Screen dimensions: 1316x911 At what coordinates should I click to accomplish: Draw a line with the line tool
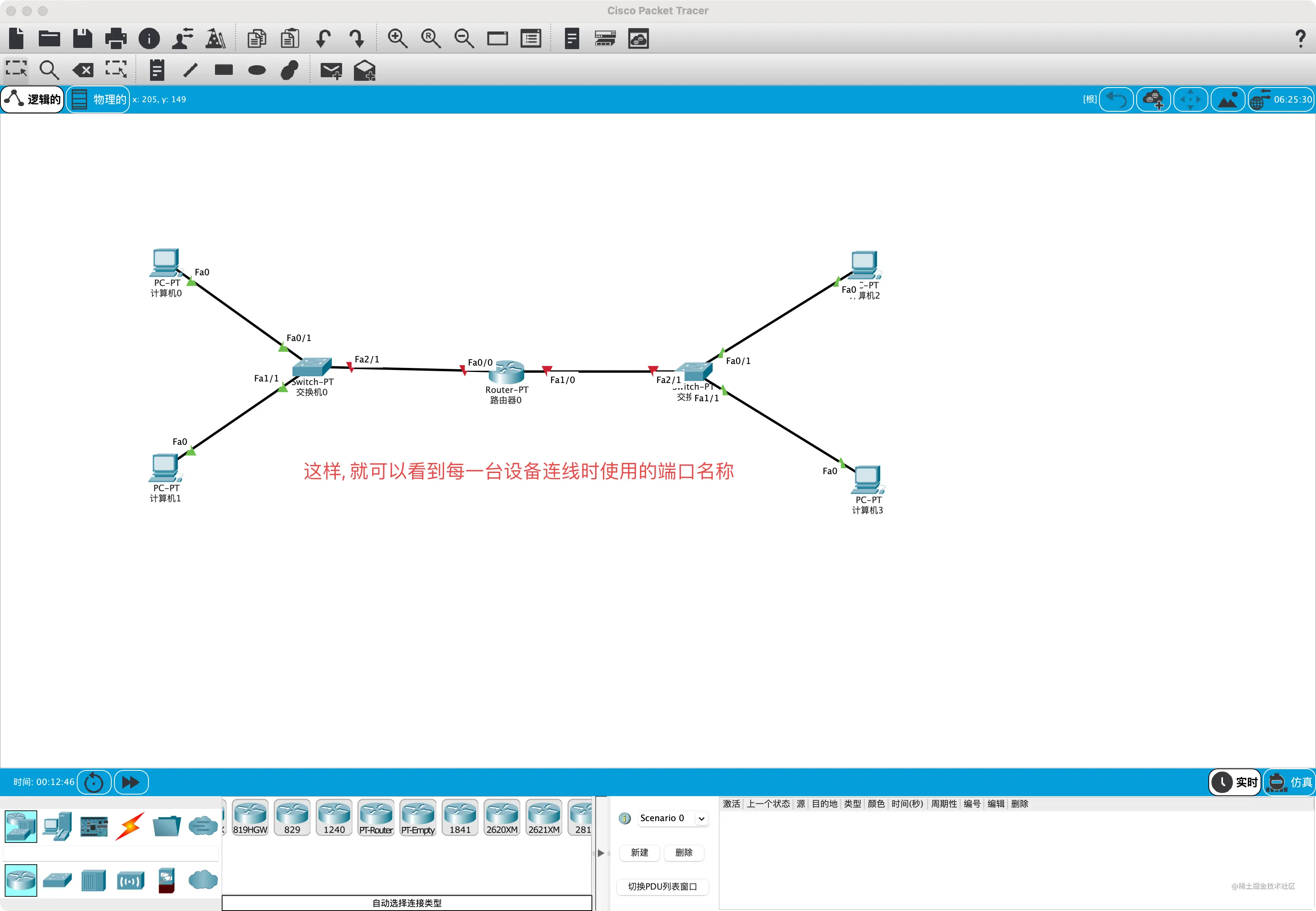(190, 70)
